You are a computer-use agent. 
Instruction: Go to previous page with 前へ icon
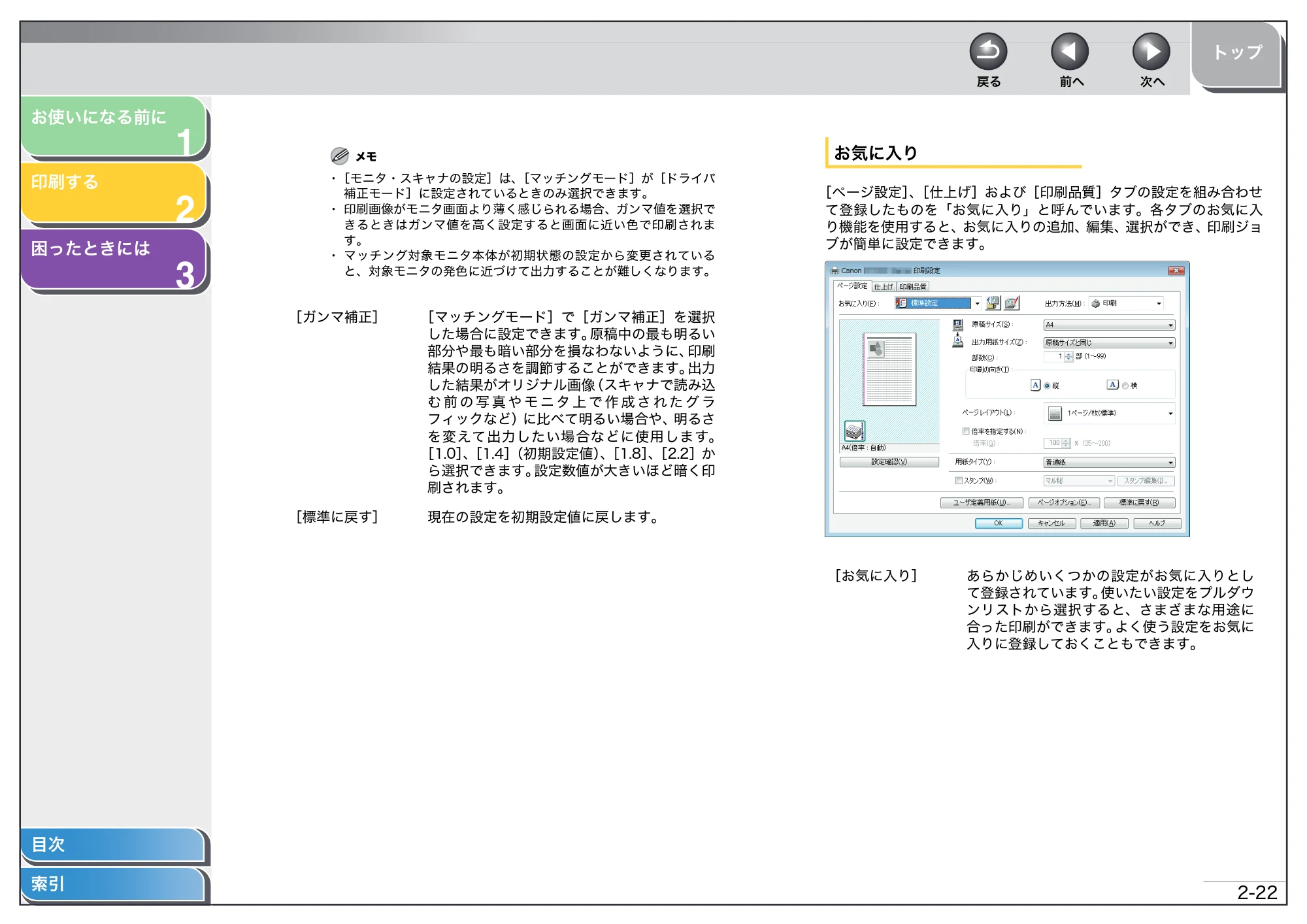point(1070,52)
